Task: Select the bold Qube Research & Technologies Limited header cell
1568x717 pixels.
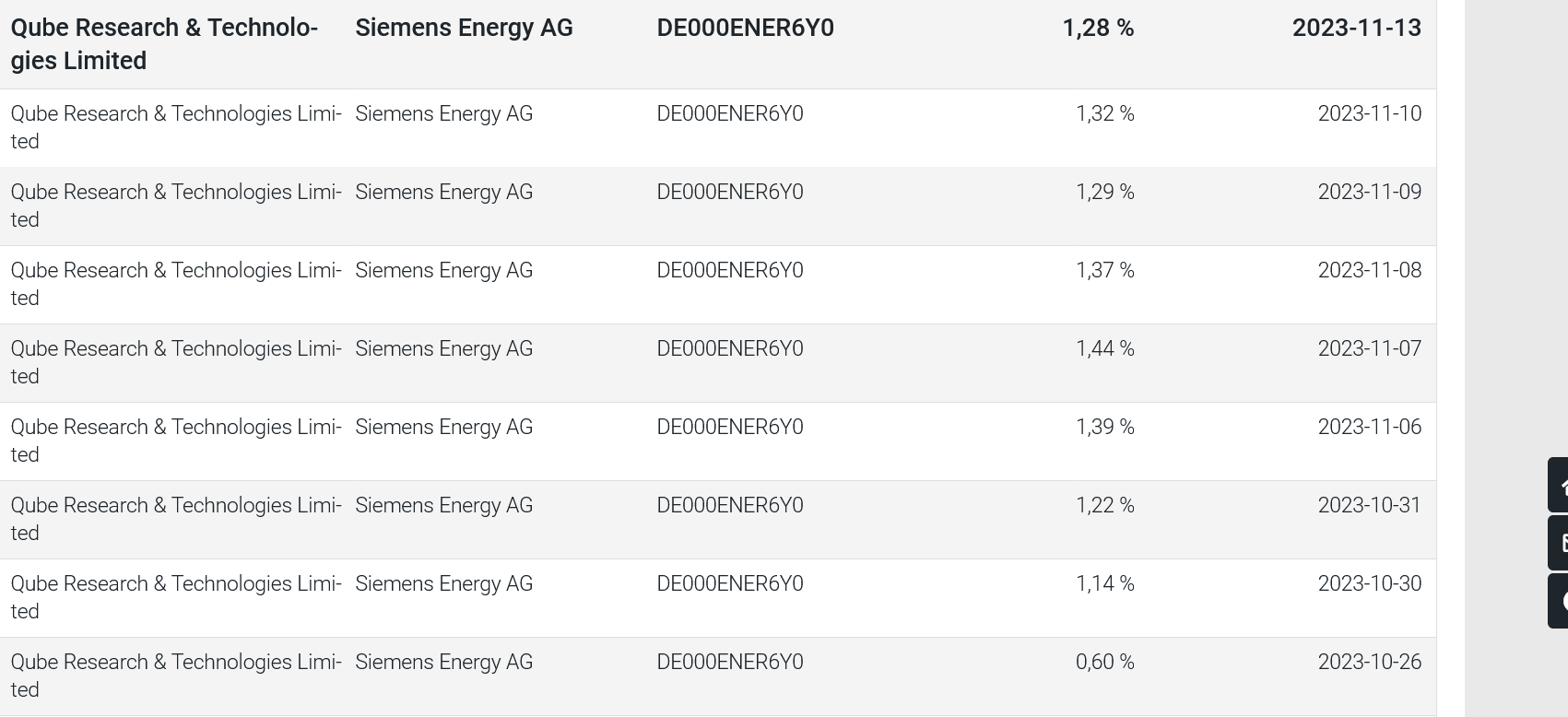Action: [x=164, y=44]
